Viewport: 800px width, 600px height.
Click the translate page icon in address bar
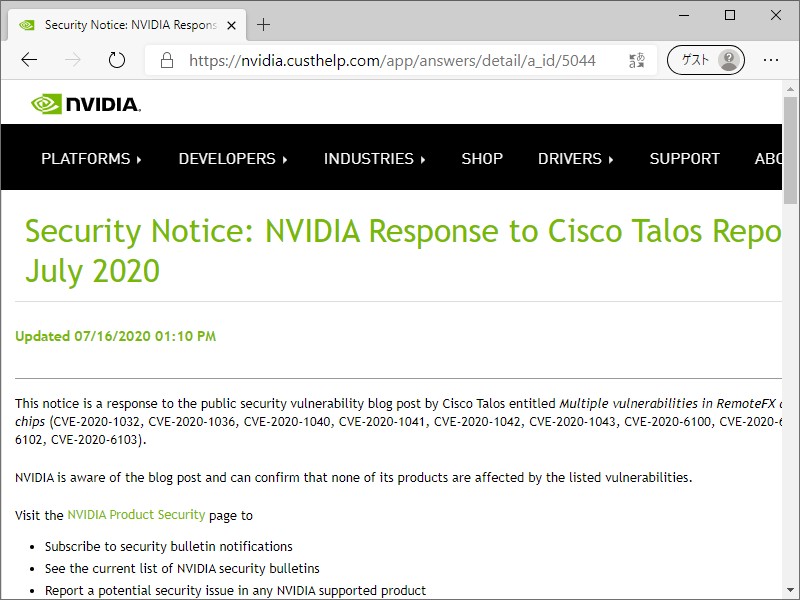click(x=637, y=60)
